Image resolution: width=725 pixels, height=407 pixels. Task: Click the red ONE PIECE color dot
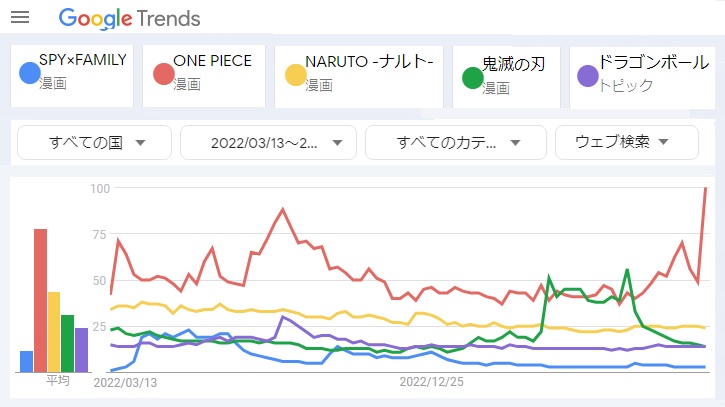(163, 74)
